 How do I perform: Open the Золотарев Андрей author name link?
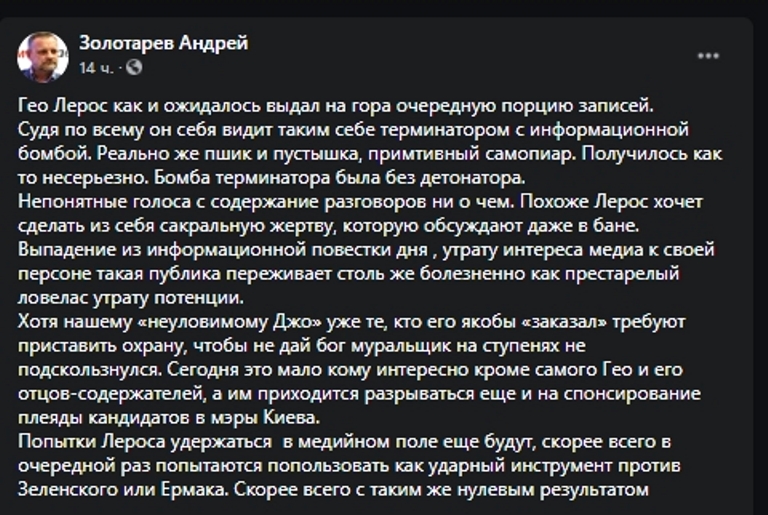tap(163, 43)
